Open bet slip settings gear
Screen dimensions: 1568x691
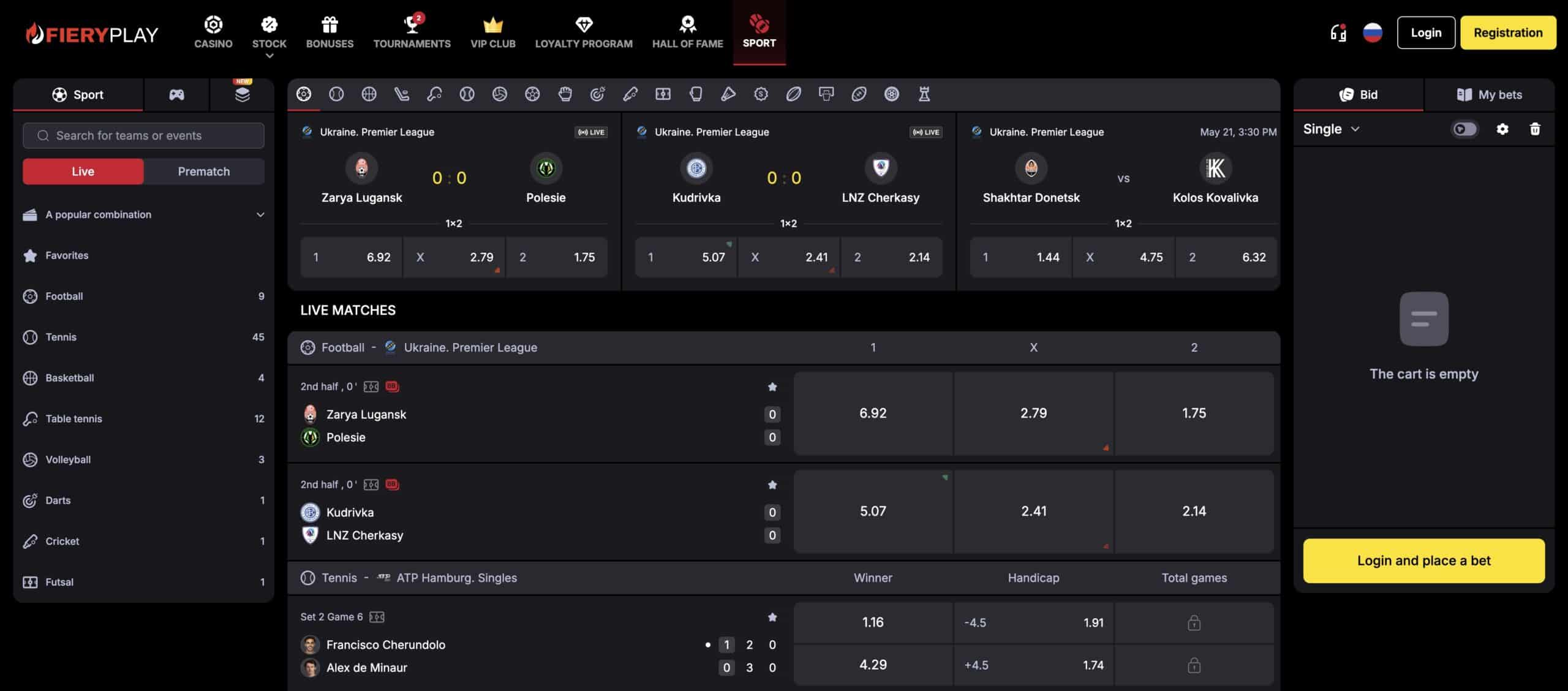click(x=1502, y=129)
